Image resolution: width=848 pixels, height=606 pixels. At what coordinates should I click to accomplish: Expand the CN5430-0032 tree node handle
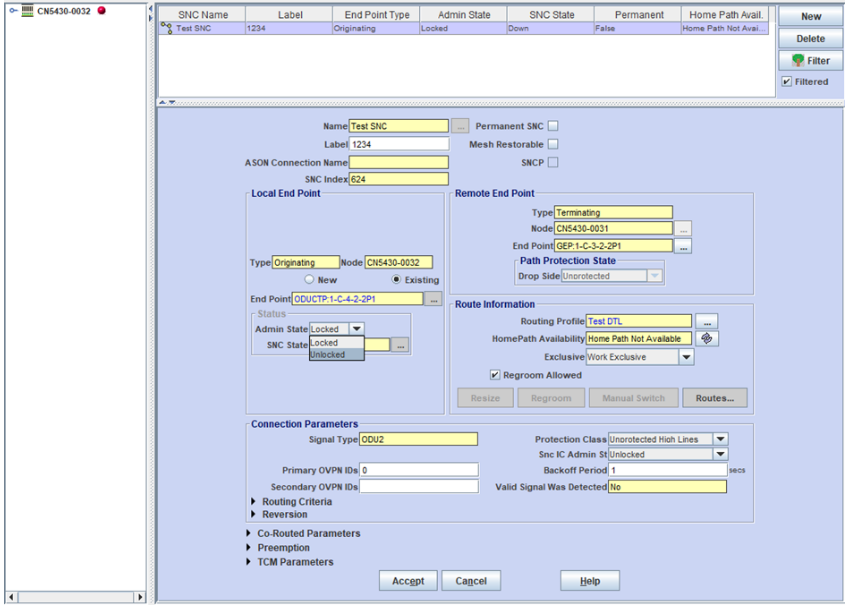[14, 10]
